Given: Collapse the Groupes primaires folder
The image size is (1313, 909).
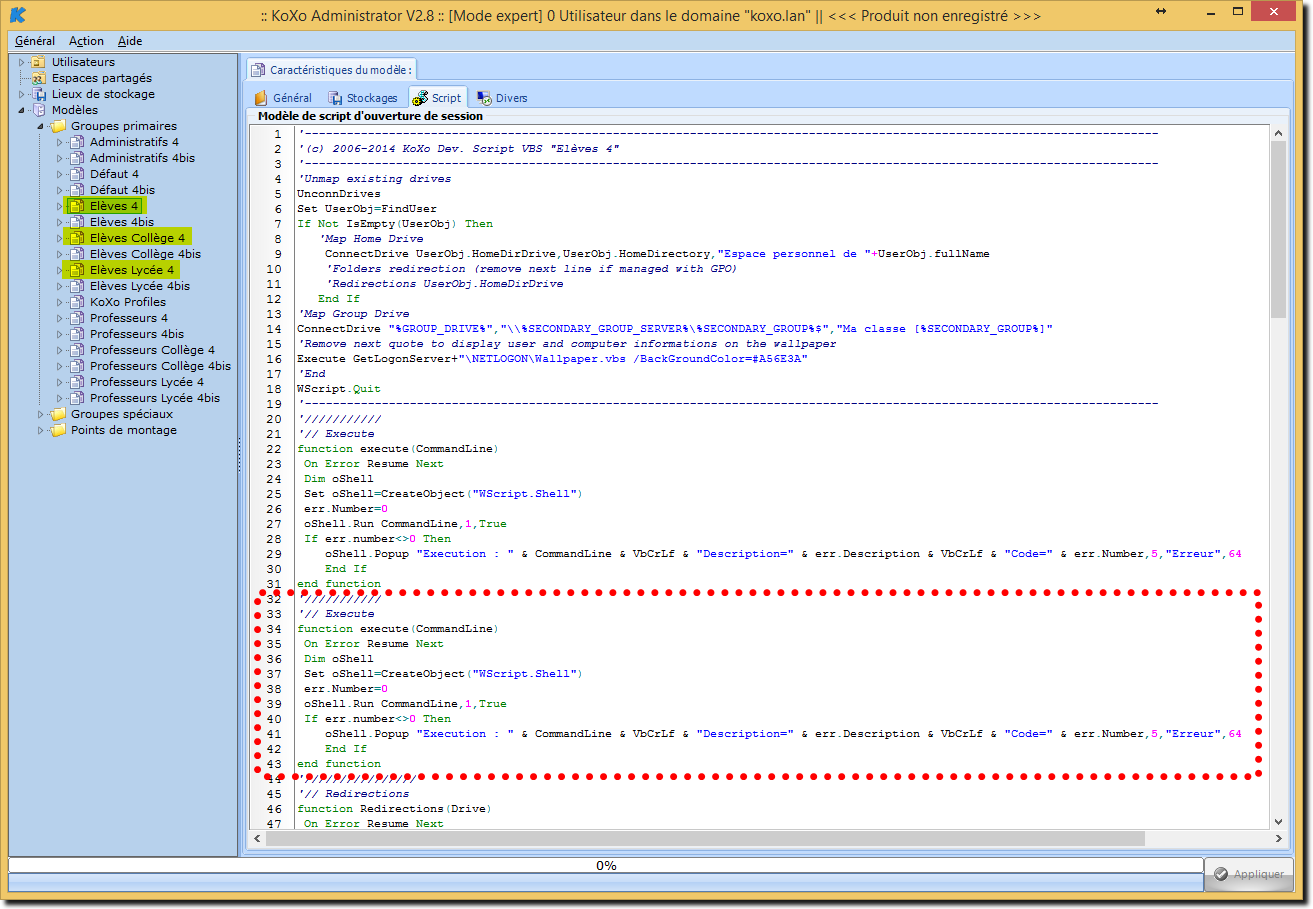Looking at the screenshot, I should point(41,126).
